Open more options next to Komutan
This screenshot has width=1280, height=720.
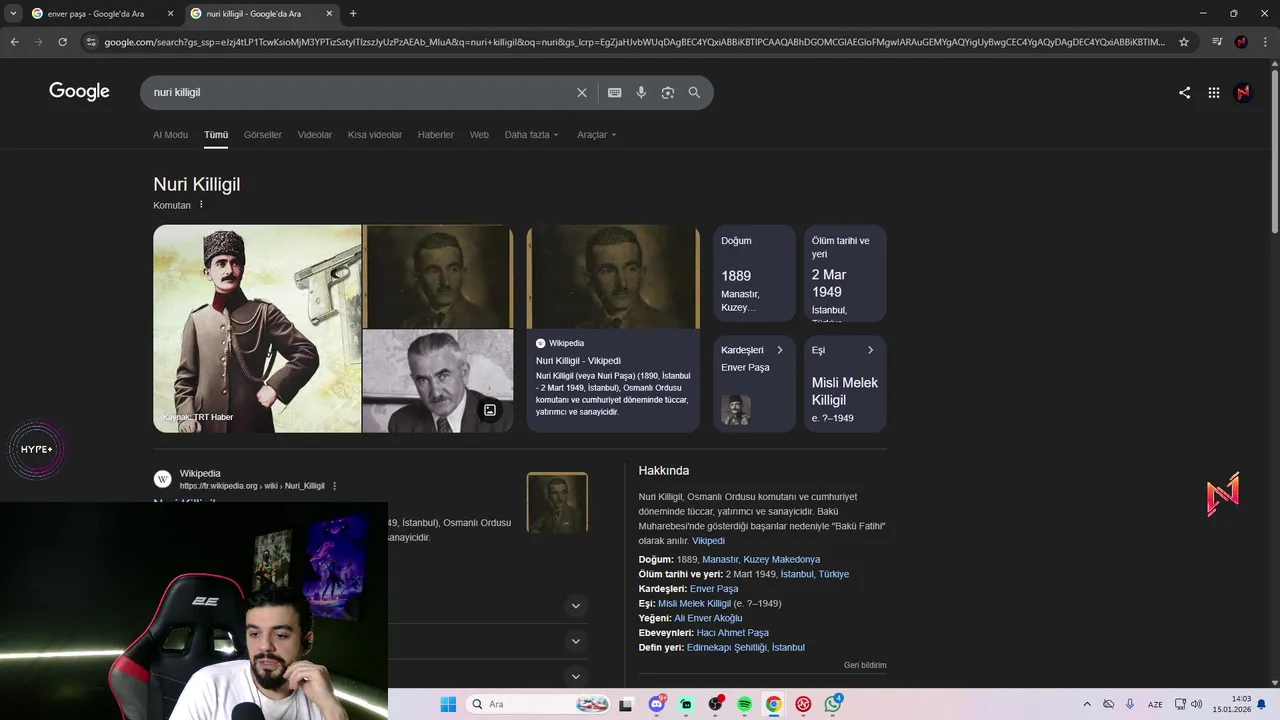pyautogui.click(x=201, y=205)
